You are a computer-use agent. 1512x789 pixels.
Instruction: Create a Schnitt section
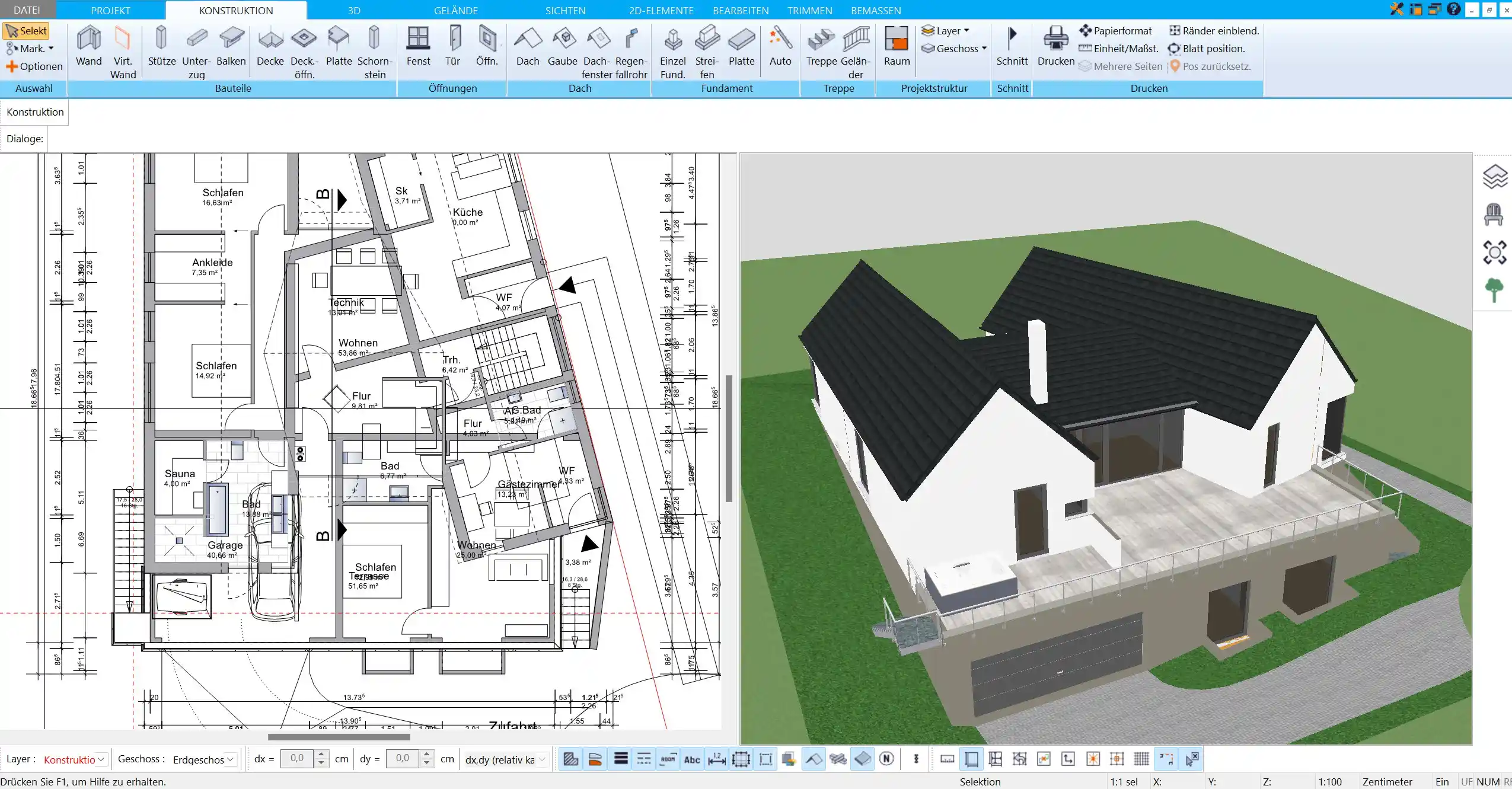click(x=1012, y=46)
